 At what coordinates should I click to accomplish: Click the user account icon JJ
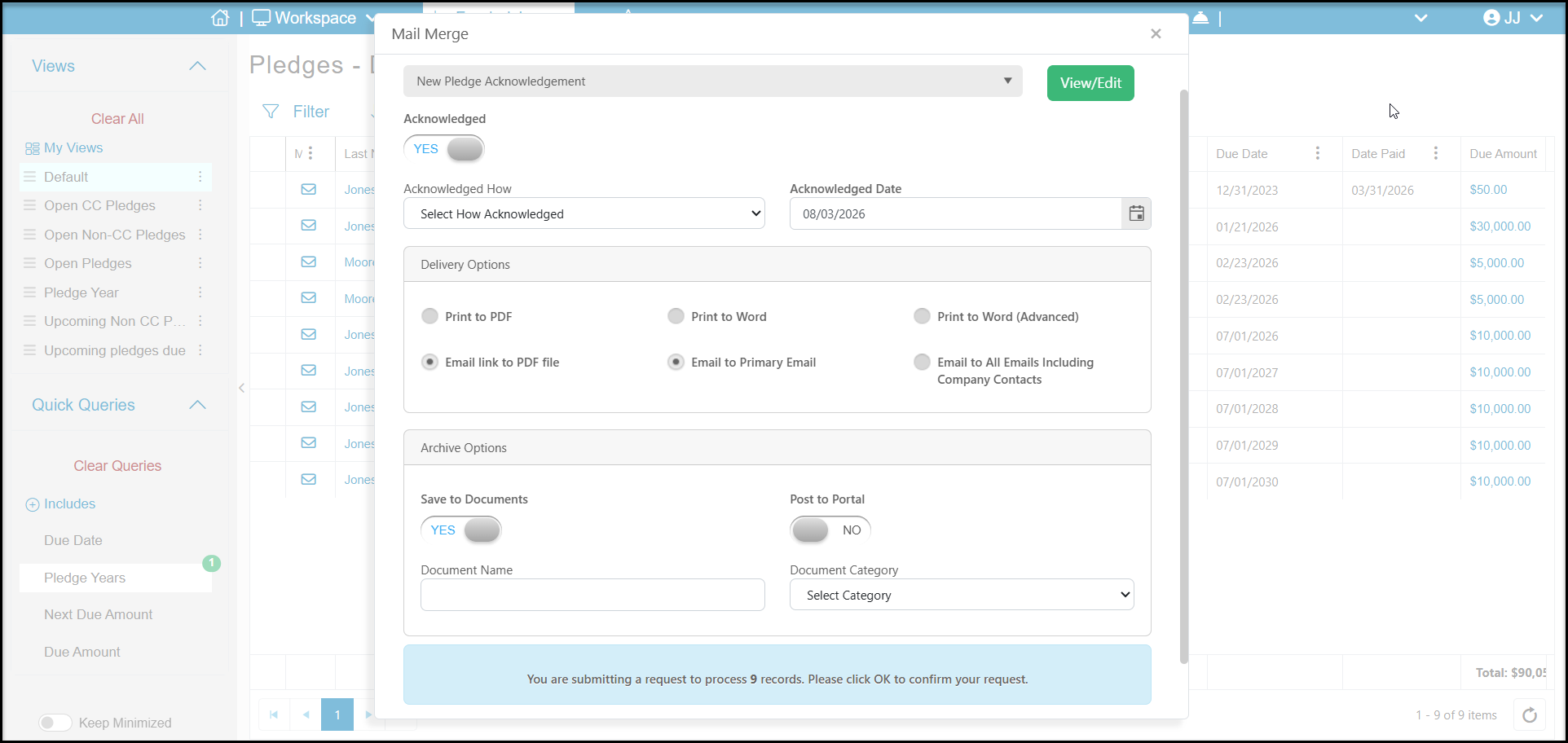1491,18
